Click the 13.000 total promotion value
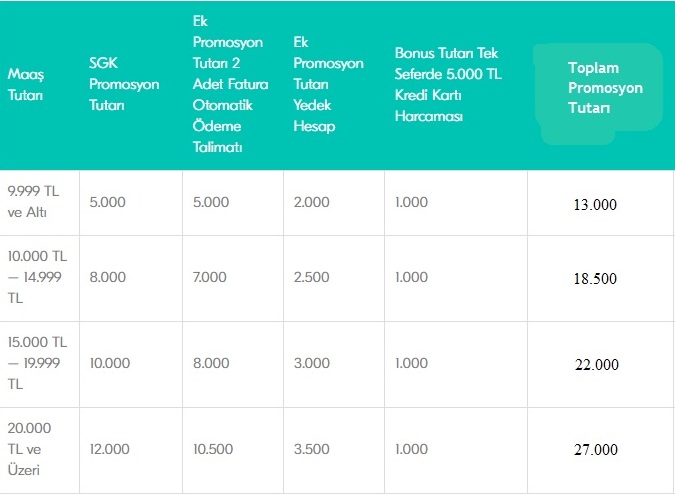This screenshot has height=495, width=675. click(x=595, y=204)
